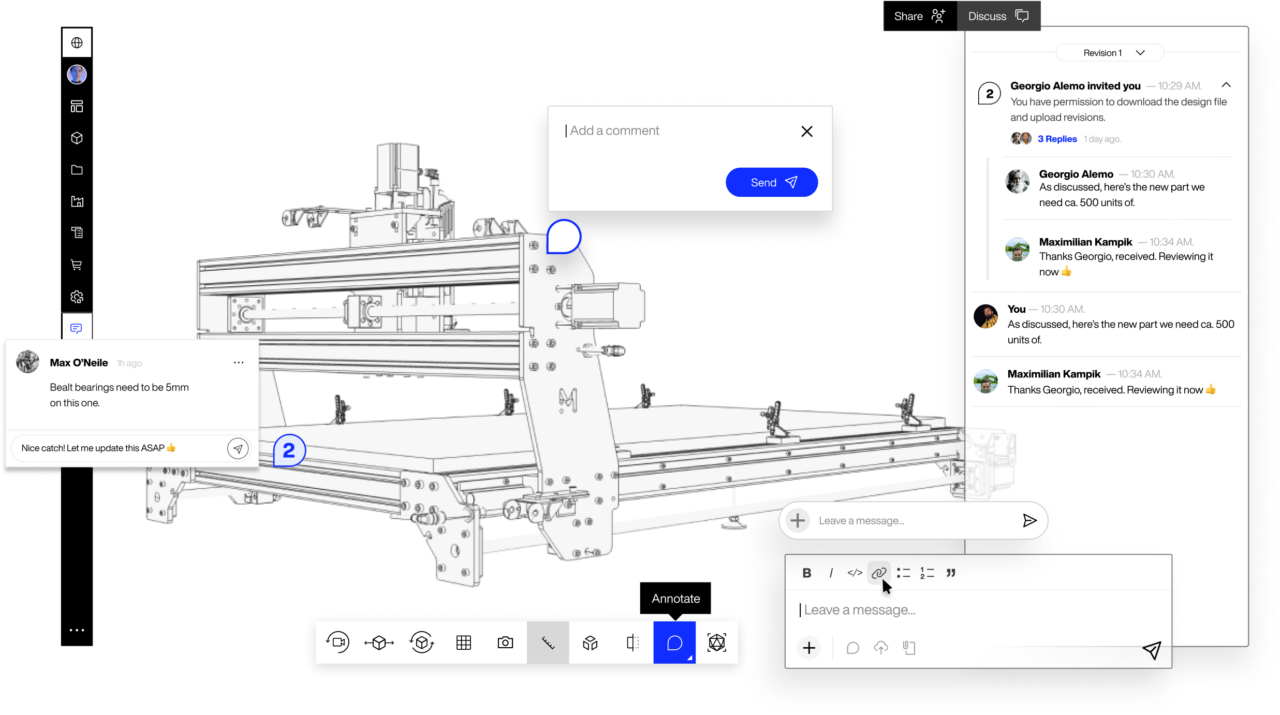Toggle the grid display
Viewport: 1280px width, 715px height.
click(x=463, y=642)
